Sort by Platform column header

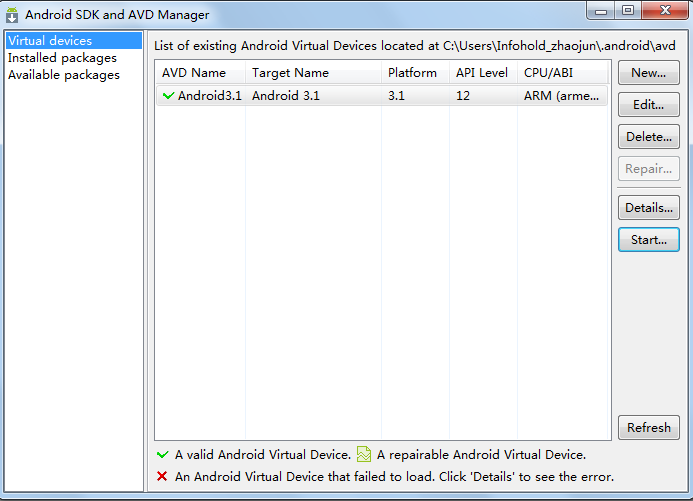point(416,72)
